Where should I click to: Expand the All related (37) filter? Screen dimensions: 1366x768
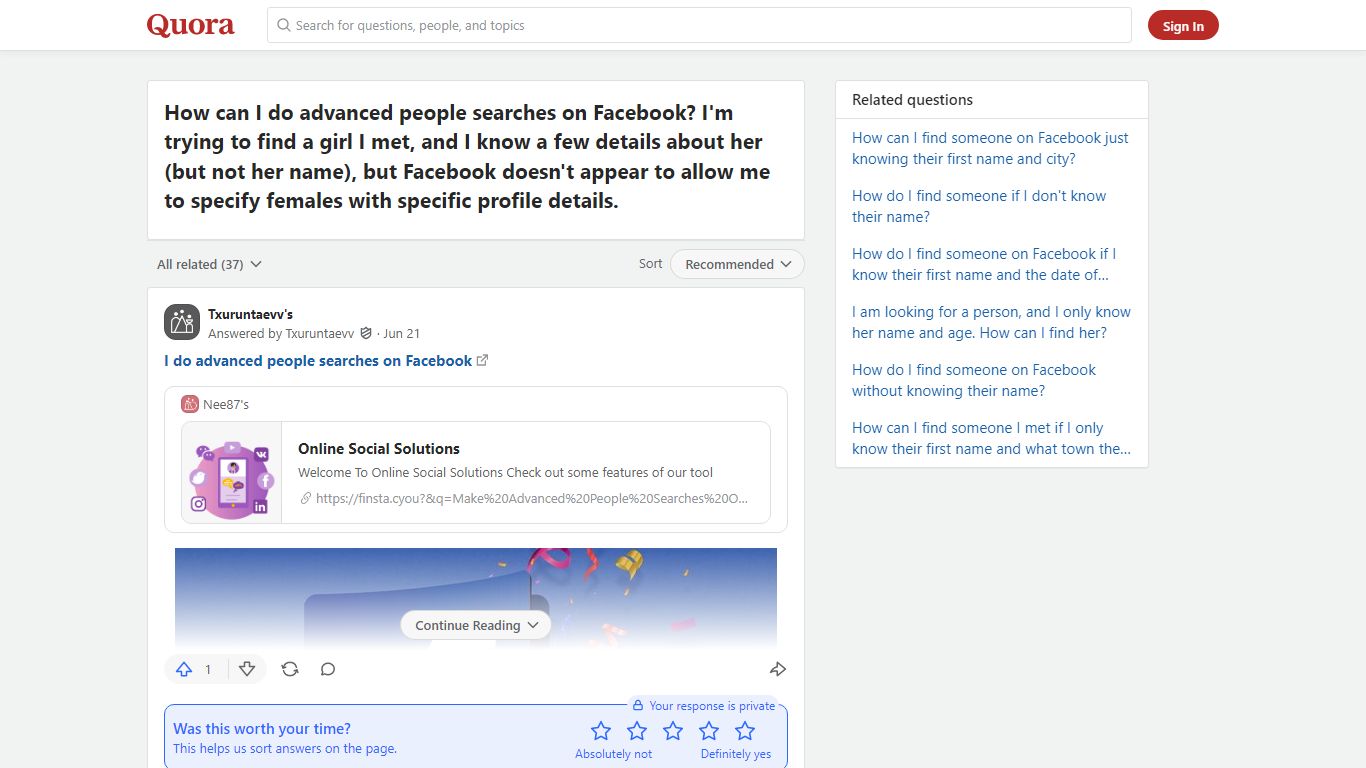[209, 264]
